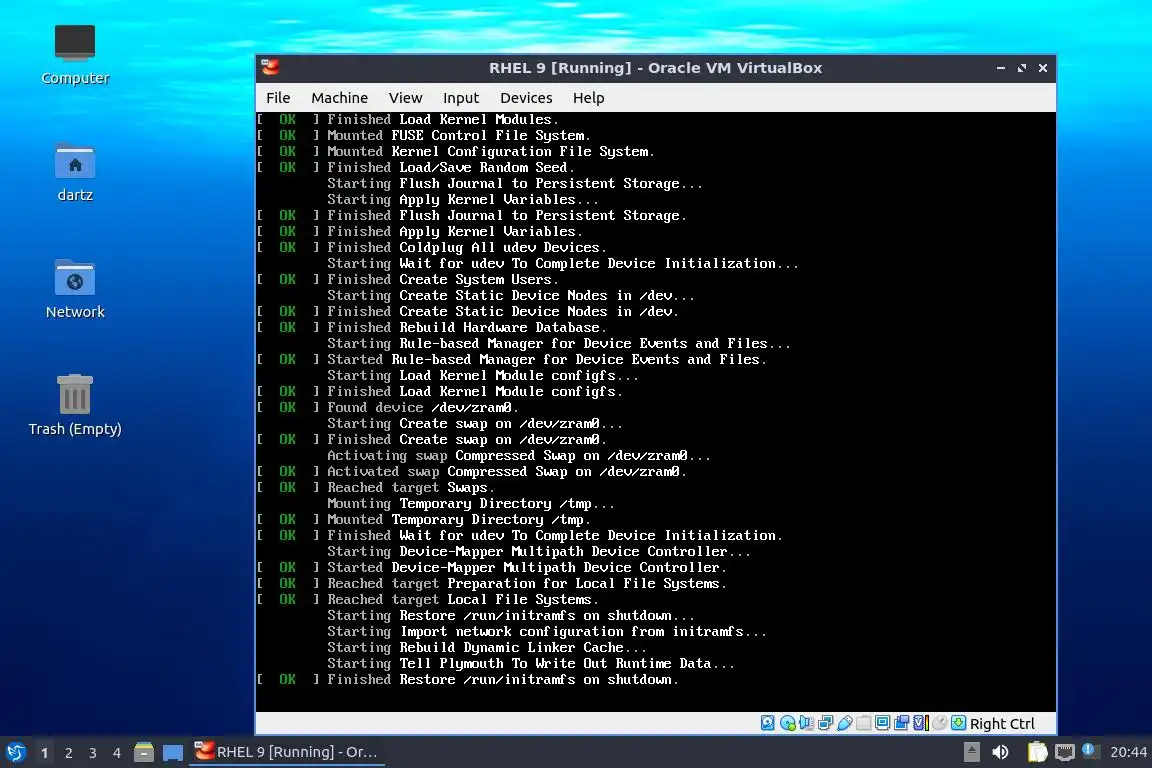Image resolution: width=1152 pixels, height=768 pixels.
Task: Switch to workspace 2
Action: coord(69,753)
